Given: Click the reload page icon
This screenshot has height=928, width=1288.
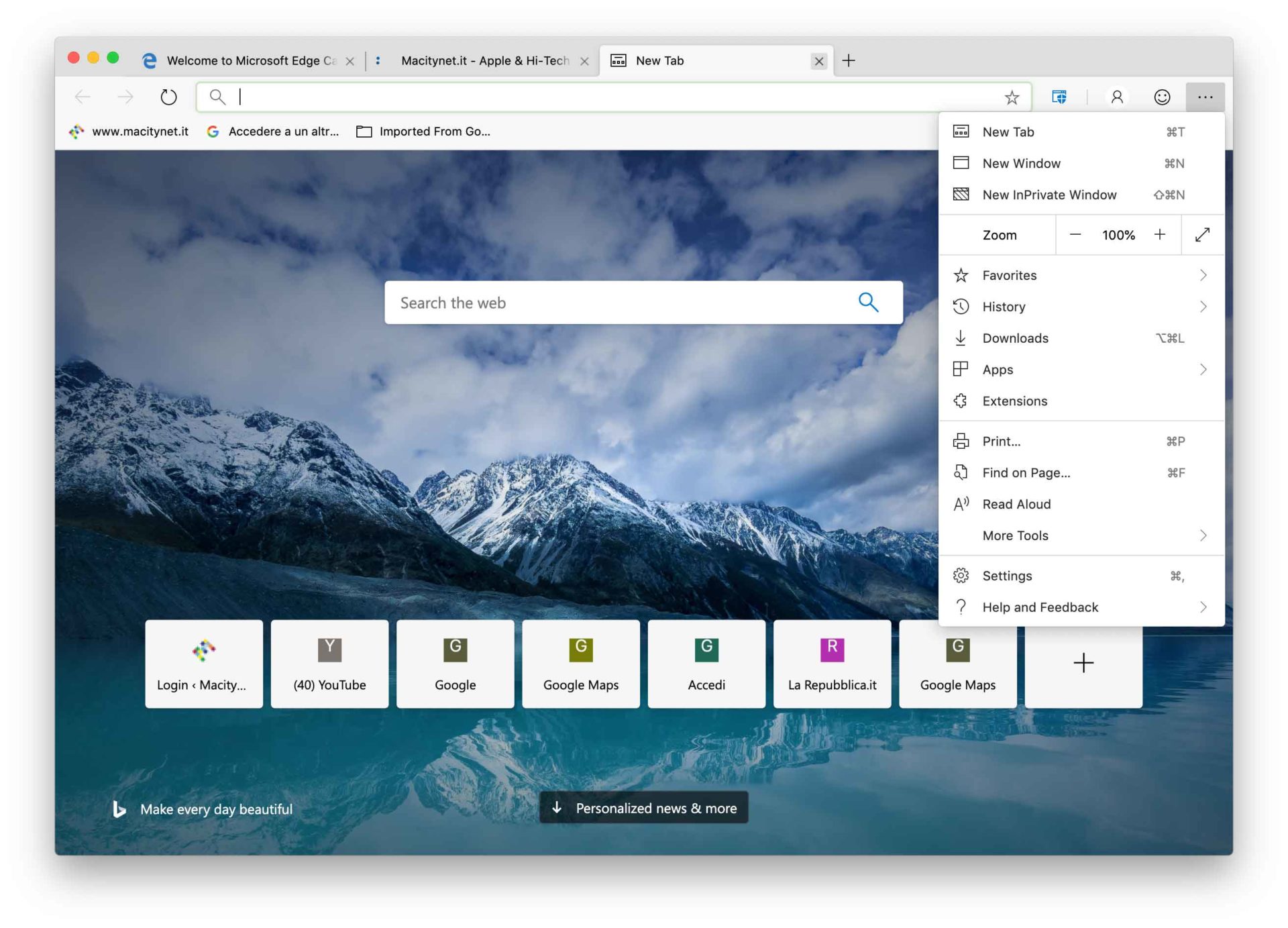Looking at the screenshot, I should tap(168, 97).
